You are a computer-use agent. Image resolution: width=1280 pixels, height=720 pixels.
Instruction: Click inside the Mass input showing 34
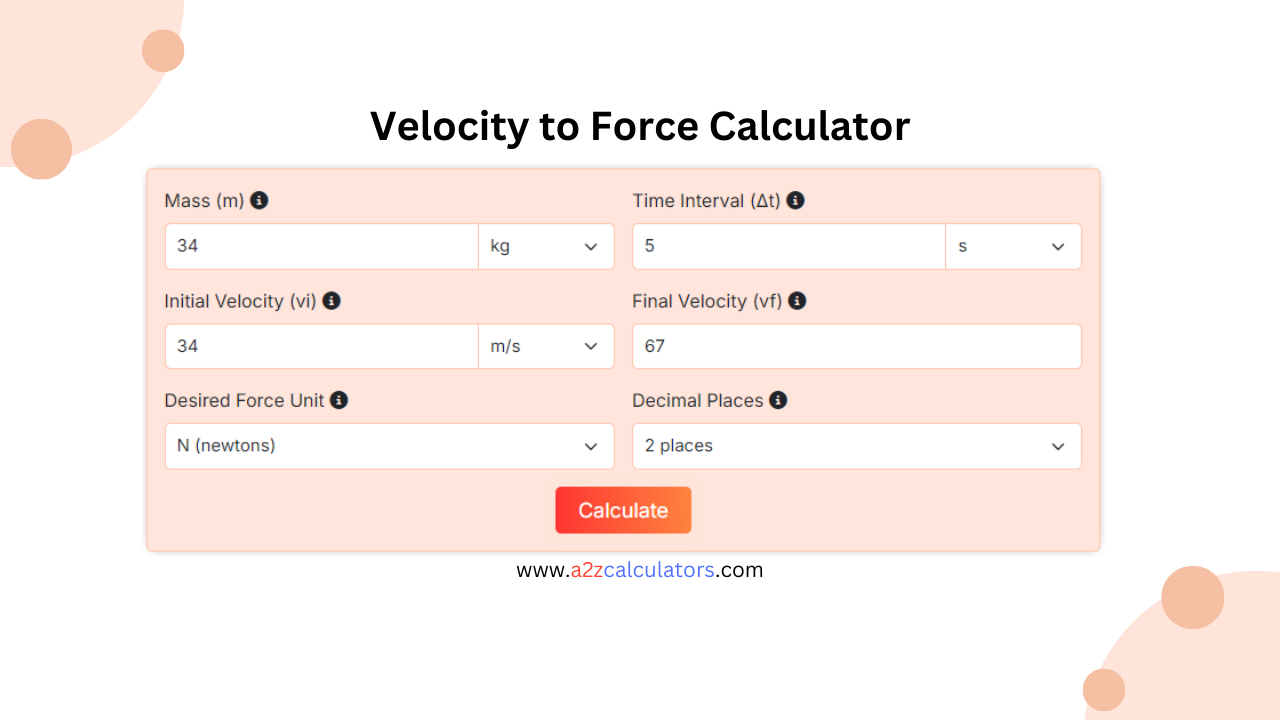pyautogui.click(x=320, y=246)
